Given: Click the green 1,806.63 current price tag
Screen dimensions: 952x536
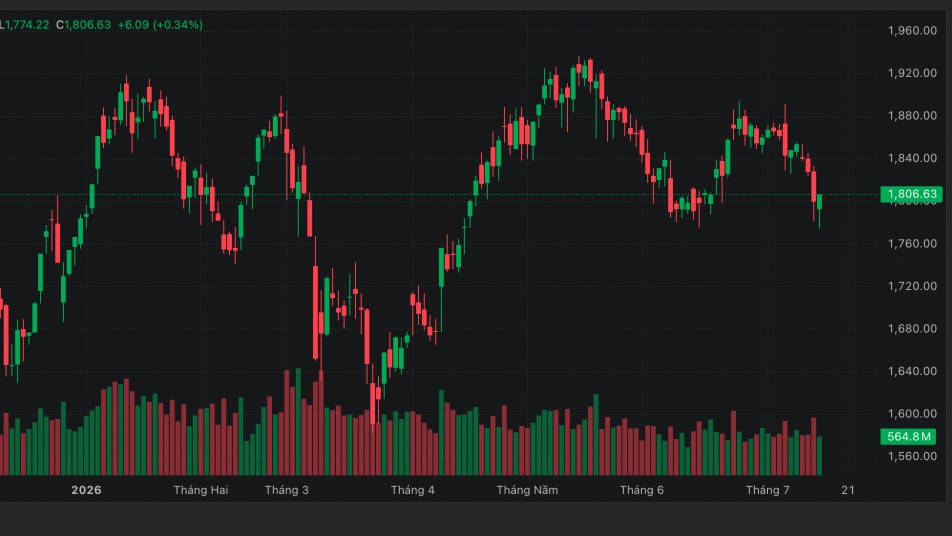Looking at the screenshot, I should click(911, 194).
